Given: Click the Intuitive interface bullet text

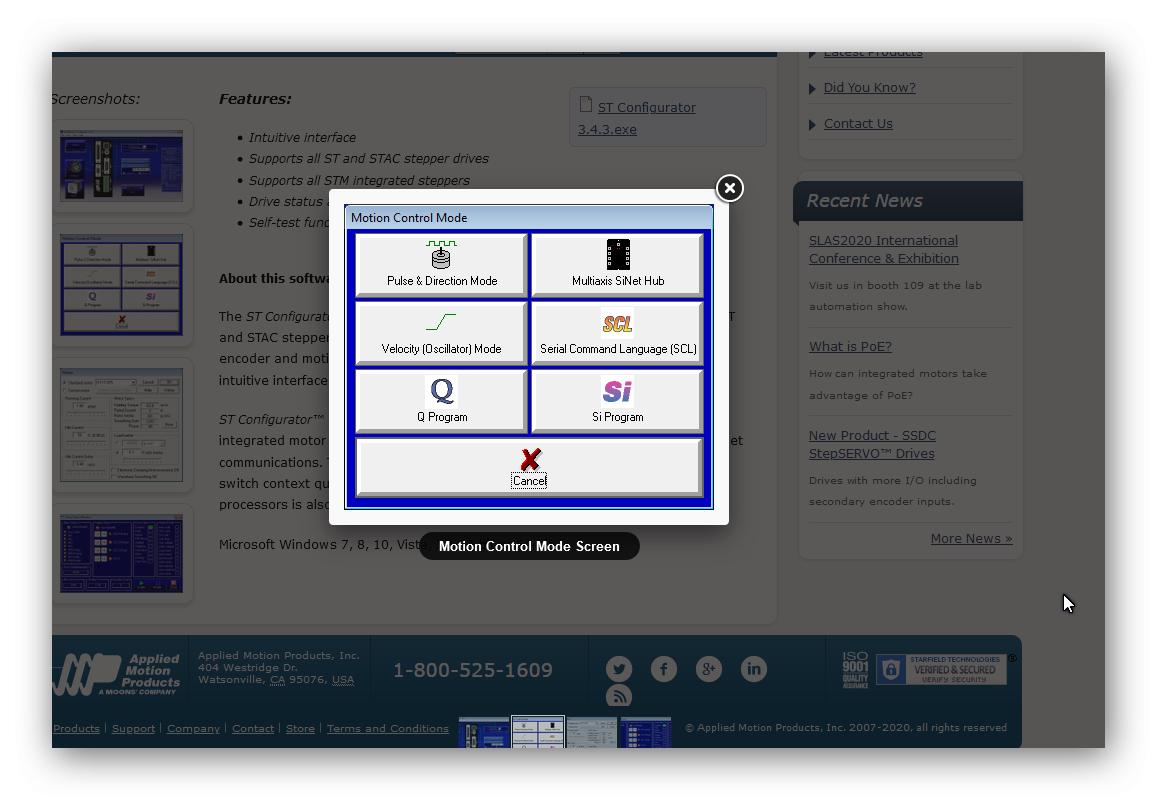Looking at the screenshot, I should tap(303, 137).
